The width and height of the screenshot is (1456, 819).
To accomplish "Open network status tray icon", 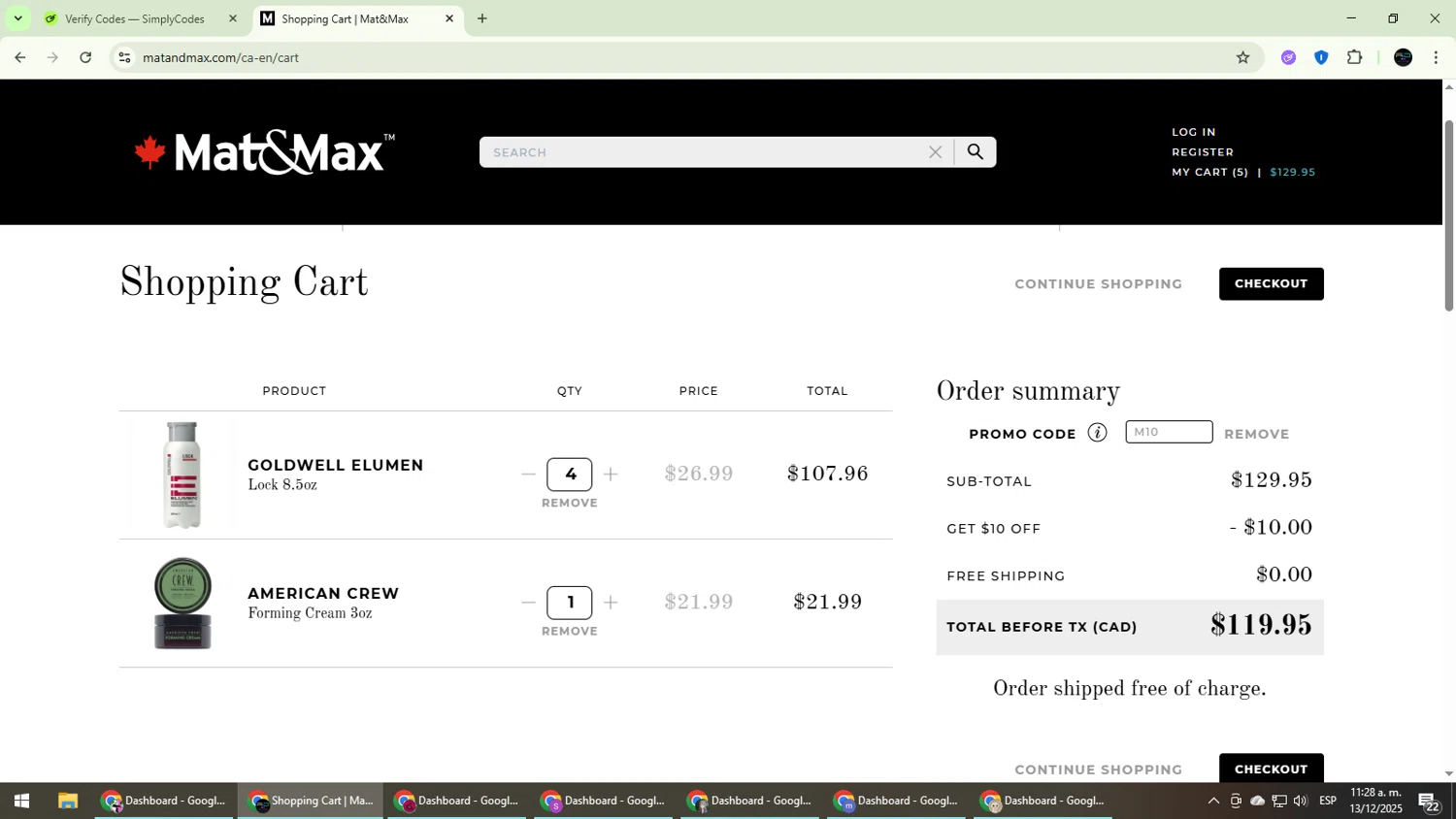I will pyautogui.click(x=1279, y=801).
